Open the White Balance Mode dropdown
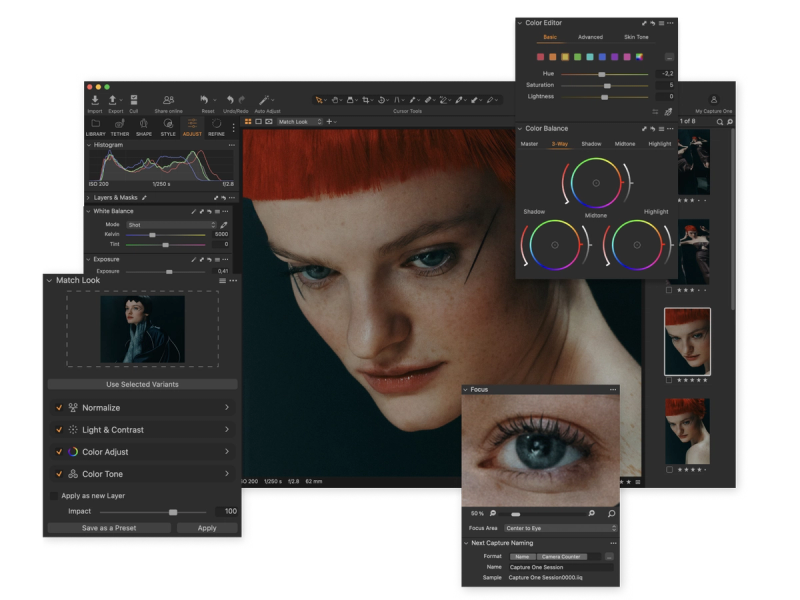The height and width of the screenshot is (600, 800). click(x=172, y=224)
